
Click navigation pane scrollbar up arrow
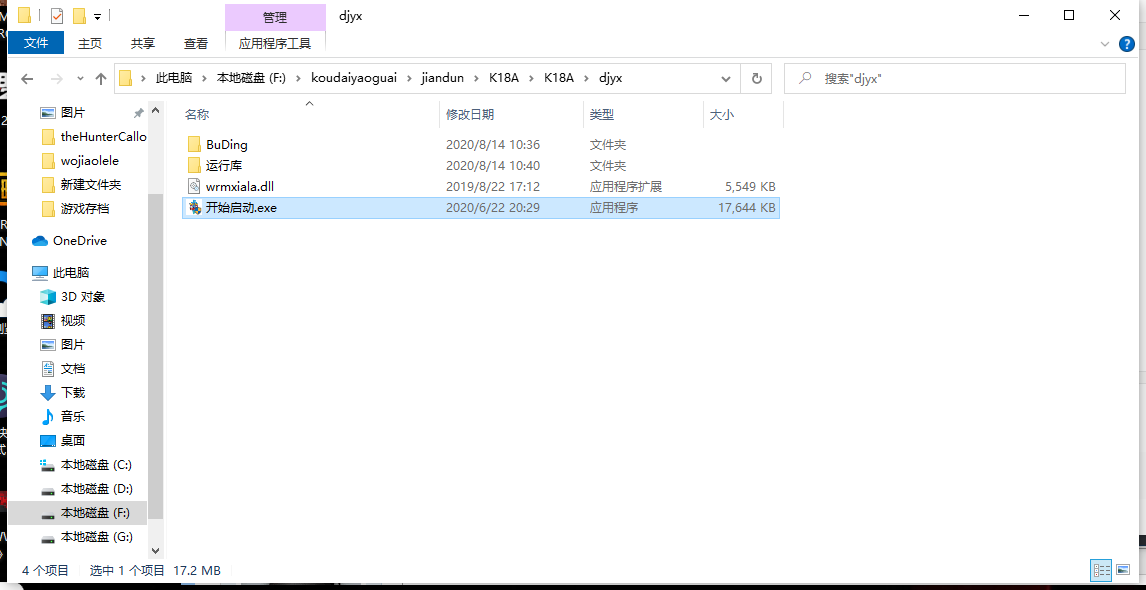coord(156,111)
